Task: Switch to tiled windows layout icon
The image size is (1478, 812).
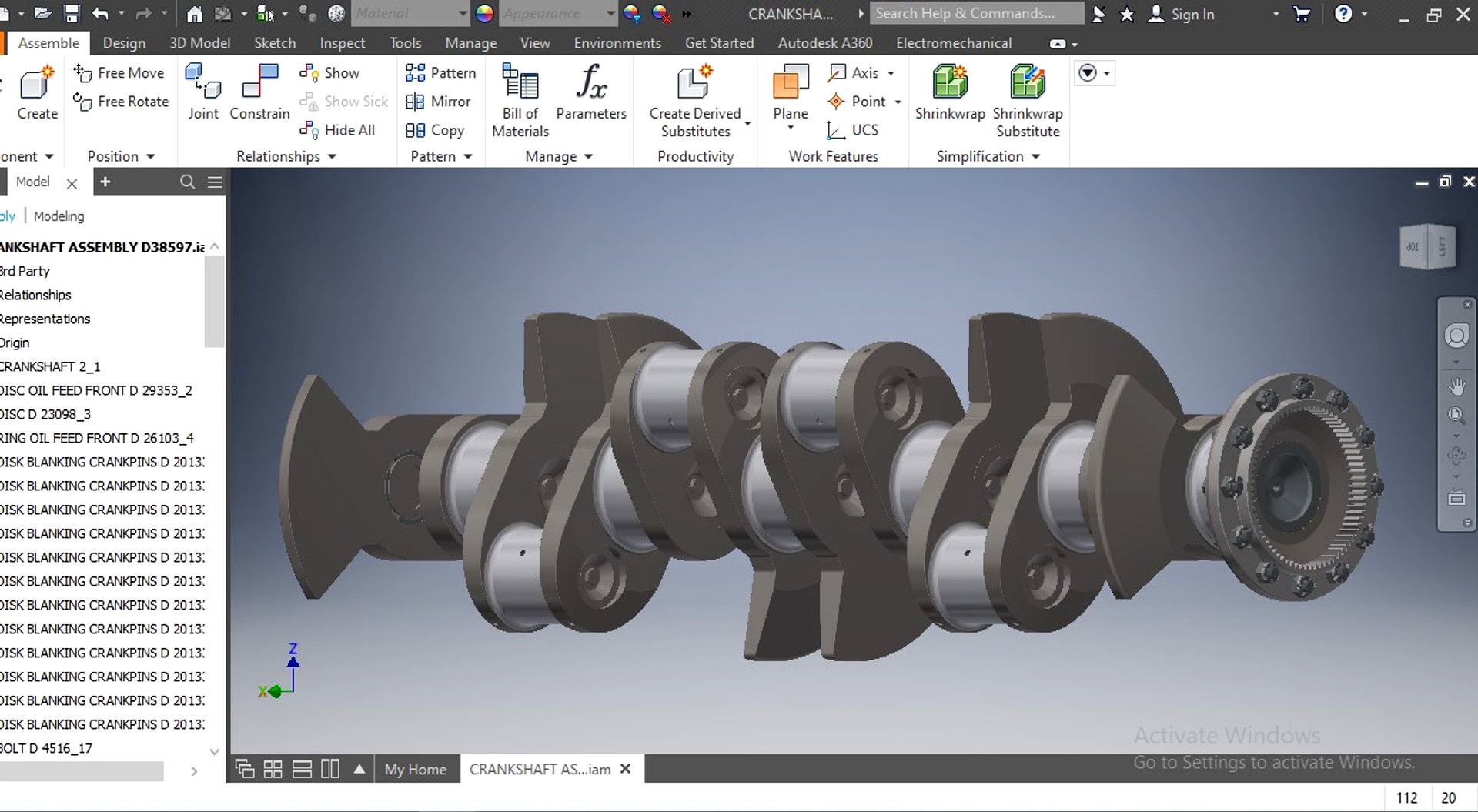Action: coord(273,769)
